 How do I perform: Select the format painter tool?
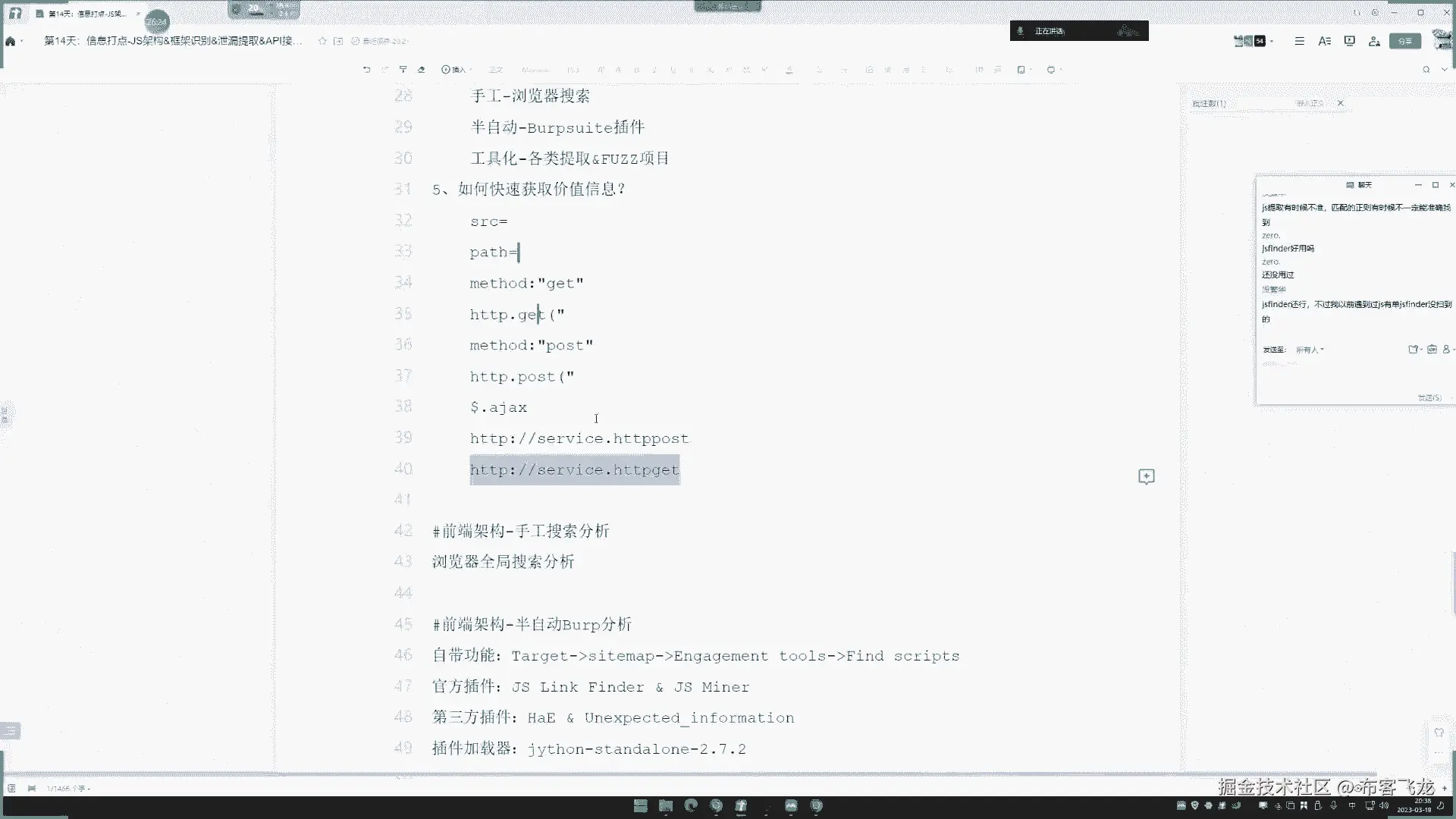[x=403, y=70]
